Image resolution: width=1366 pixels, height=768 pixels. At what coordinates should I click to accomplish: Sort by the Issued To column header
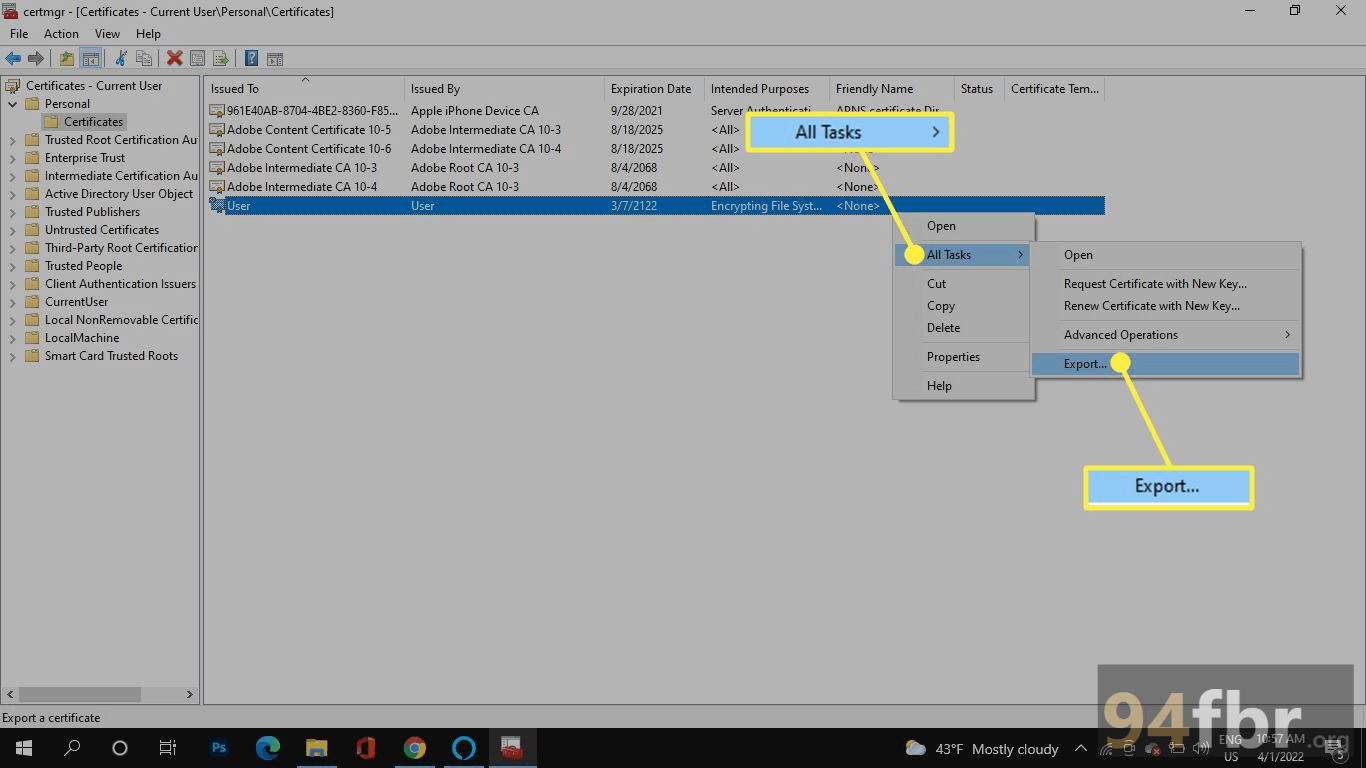tap(304, 89)
